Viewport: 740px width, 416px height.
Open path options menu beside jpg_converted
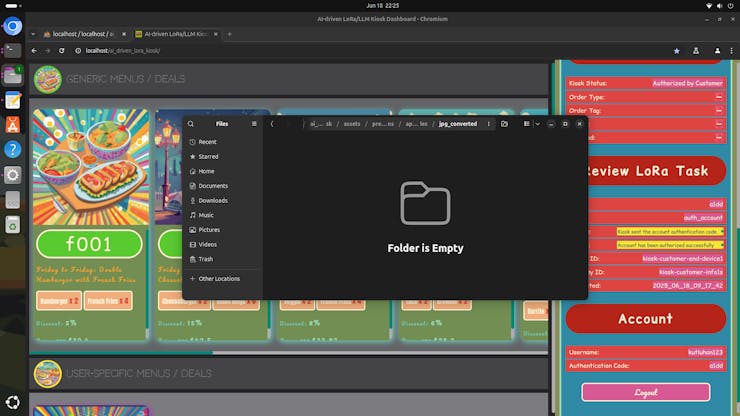coord(489,124)
